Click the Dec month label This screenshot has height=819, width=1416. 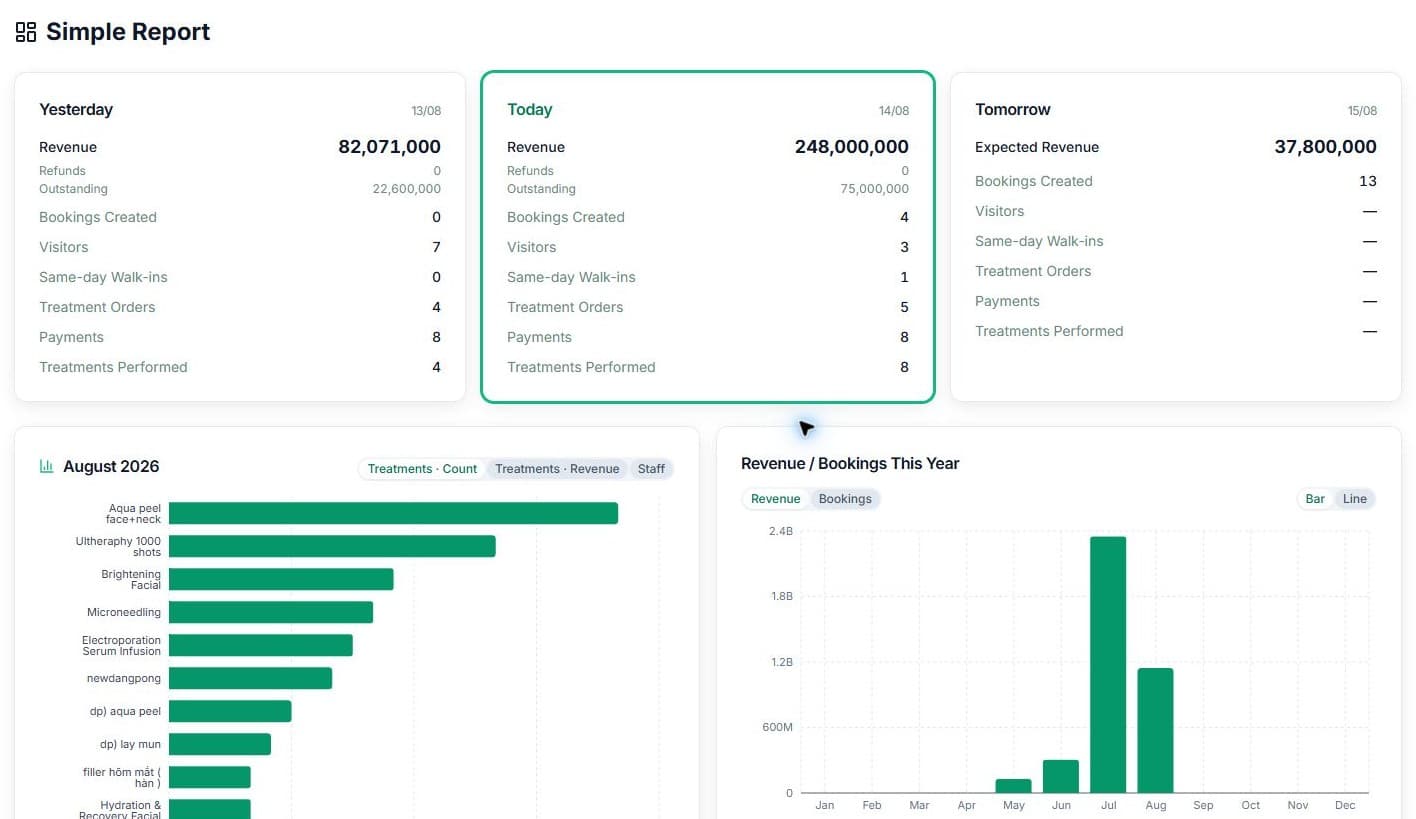[x=1345, y=805]
